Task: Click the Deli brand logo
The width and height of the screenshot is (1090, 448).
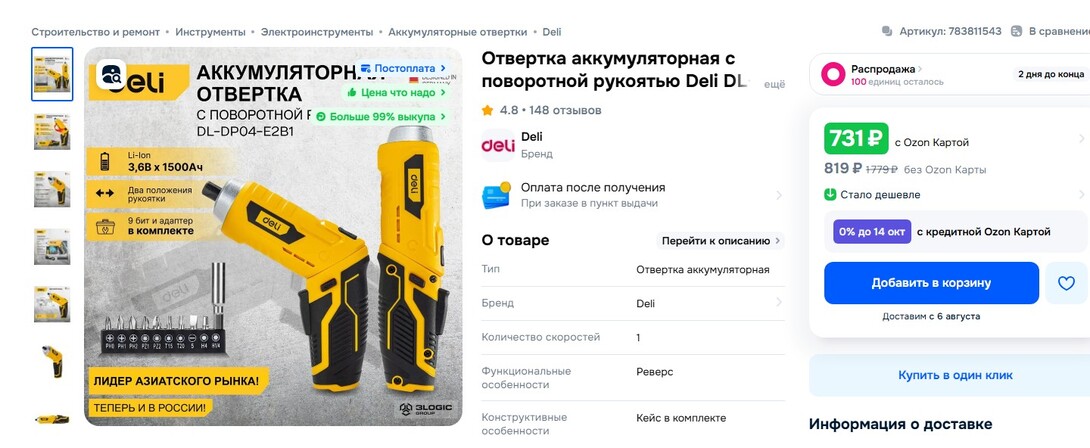Action: 498,145
